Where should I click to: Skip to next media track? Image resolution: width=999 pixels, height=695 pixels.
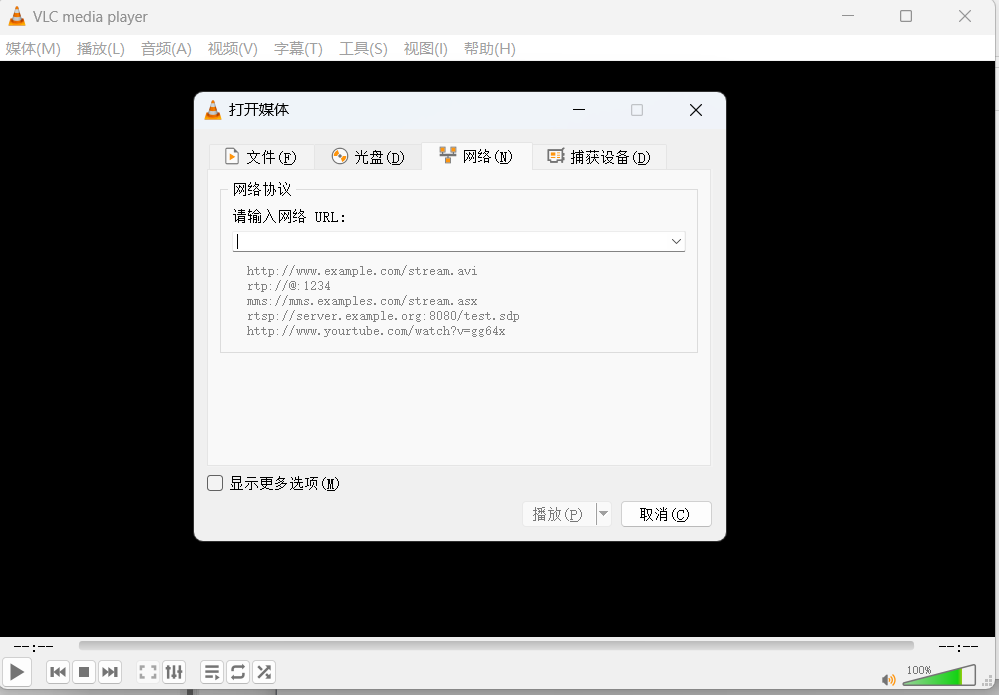(x=110, y=671)
